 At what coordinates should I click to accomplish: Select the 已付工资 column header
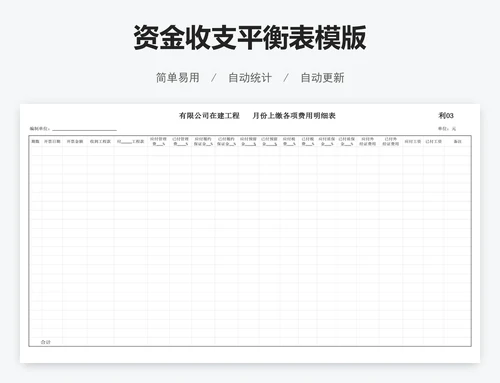[433, 141]
